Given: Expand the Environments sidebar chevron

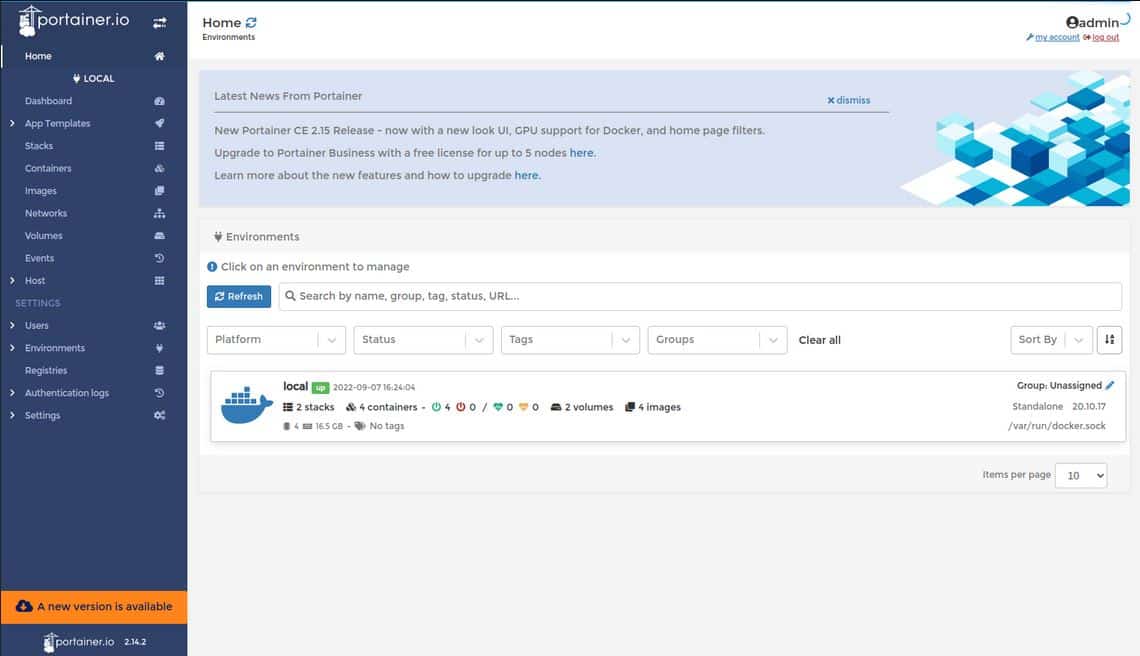Looking at the screenshot, I should coord(12,348).
